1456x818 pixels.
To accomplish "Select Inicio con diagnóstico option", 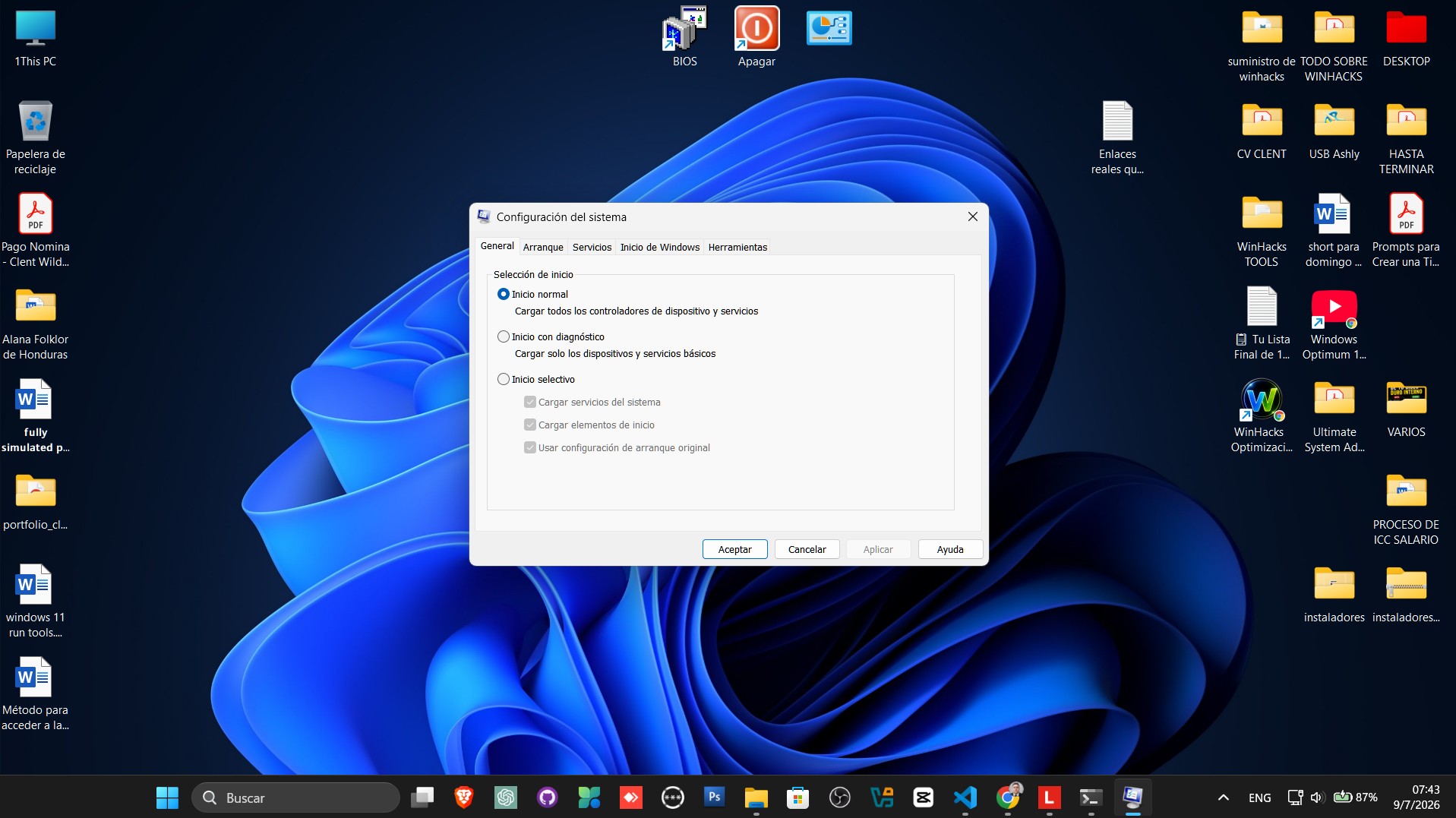I will pyautogui.click(x=504, y=336).
